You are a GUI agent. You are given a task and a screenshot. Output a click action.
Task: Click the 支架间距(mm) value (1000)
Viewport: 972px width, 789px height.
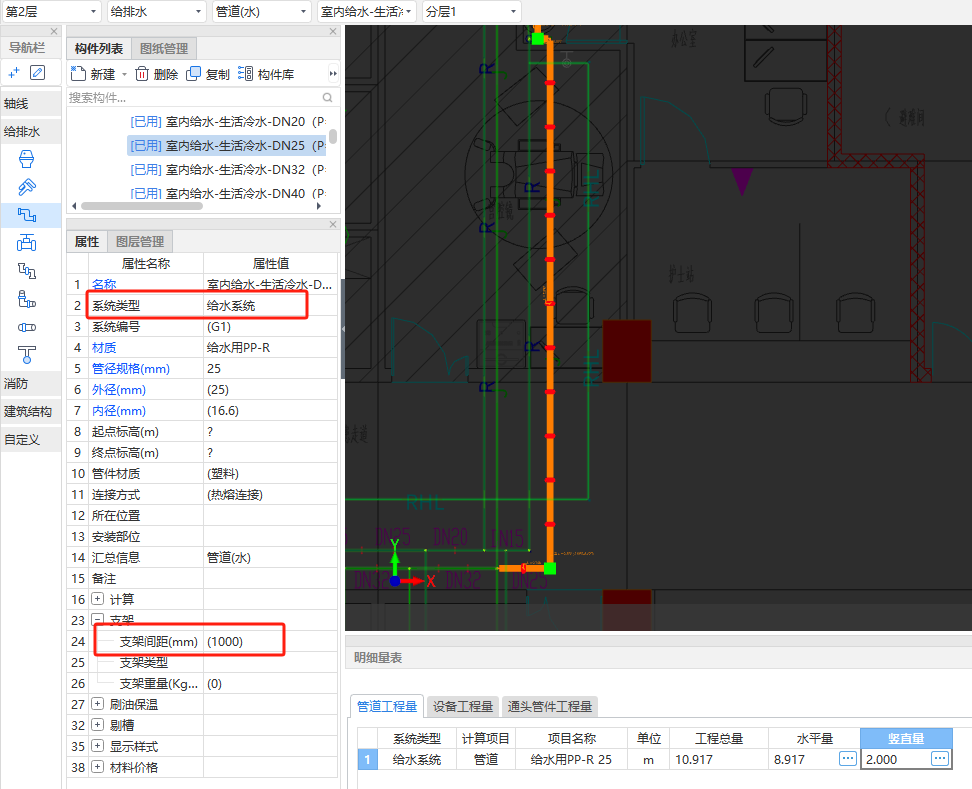tap(270, 641)
